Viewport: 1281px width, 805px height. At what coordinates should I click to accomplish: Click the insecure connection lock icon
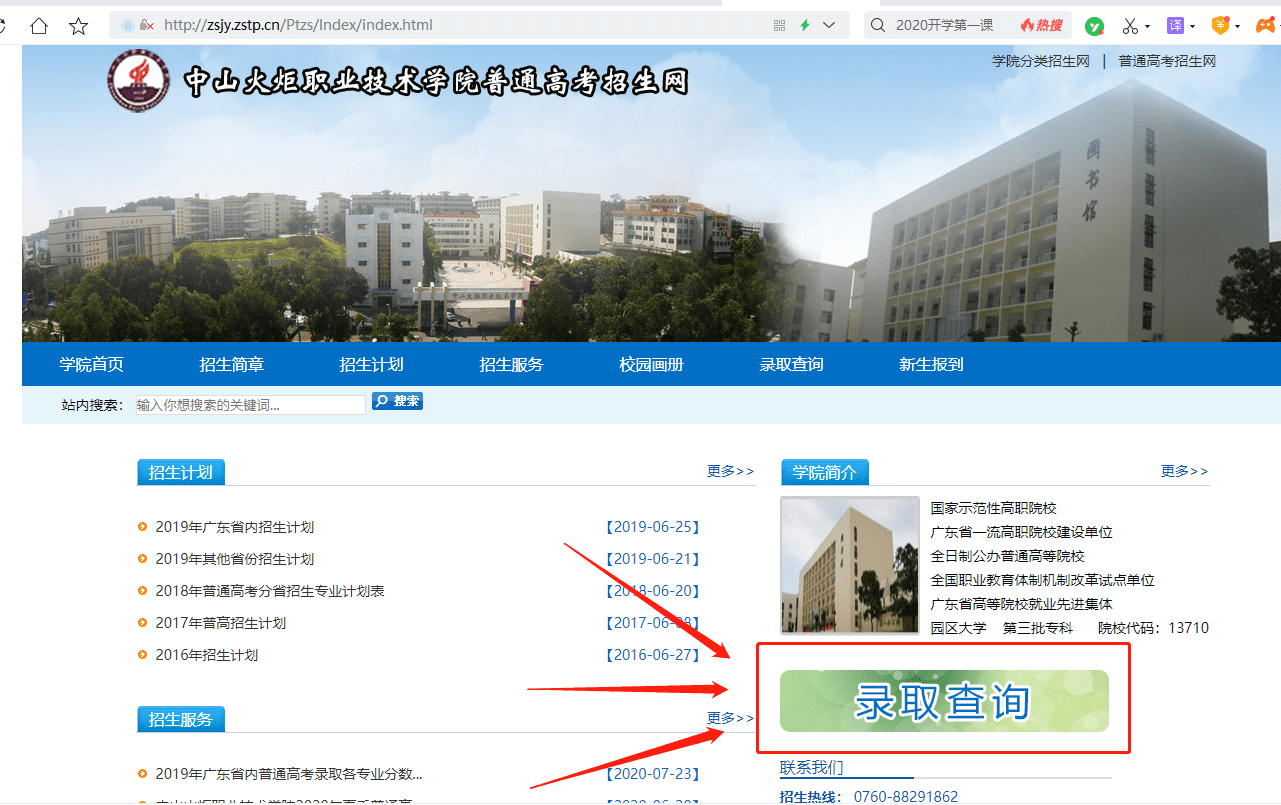(x=147, y=25)
